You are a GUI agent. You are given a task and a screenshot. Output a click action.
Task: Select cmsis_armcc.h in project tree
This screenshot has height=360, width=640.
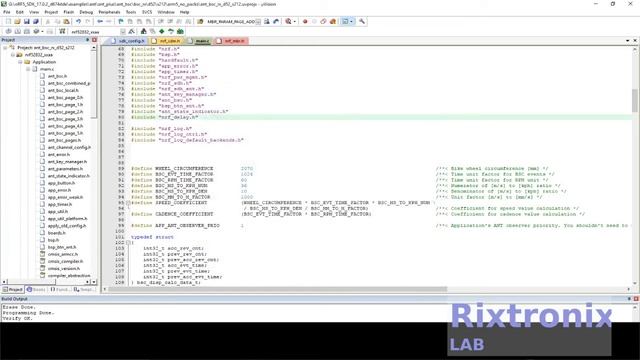(62, 254)
